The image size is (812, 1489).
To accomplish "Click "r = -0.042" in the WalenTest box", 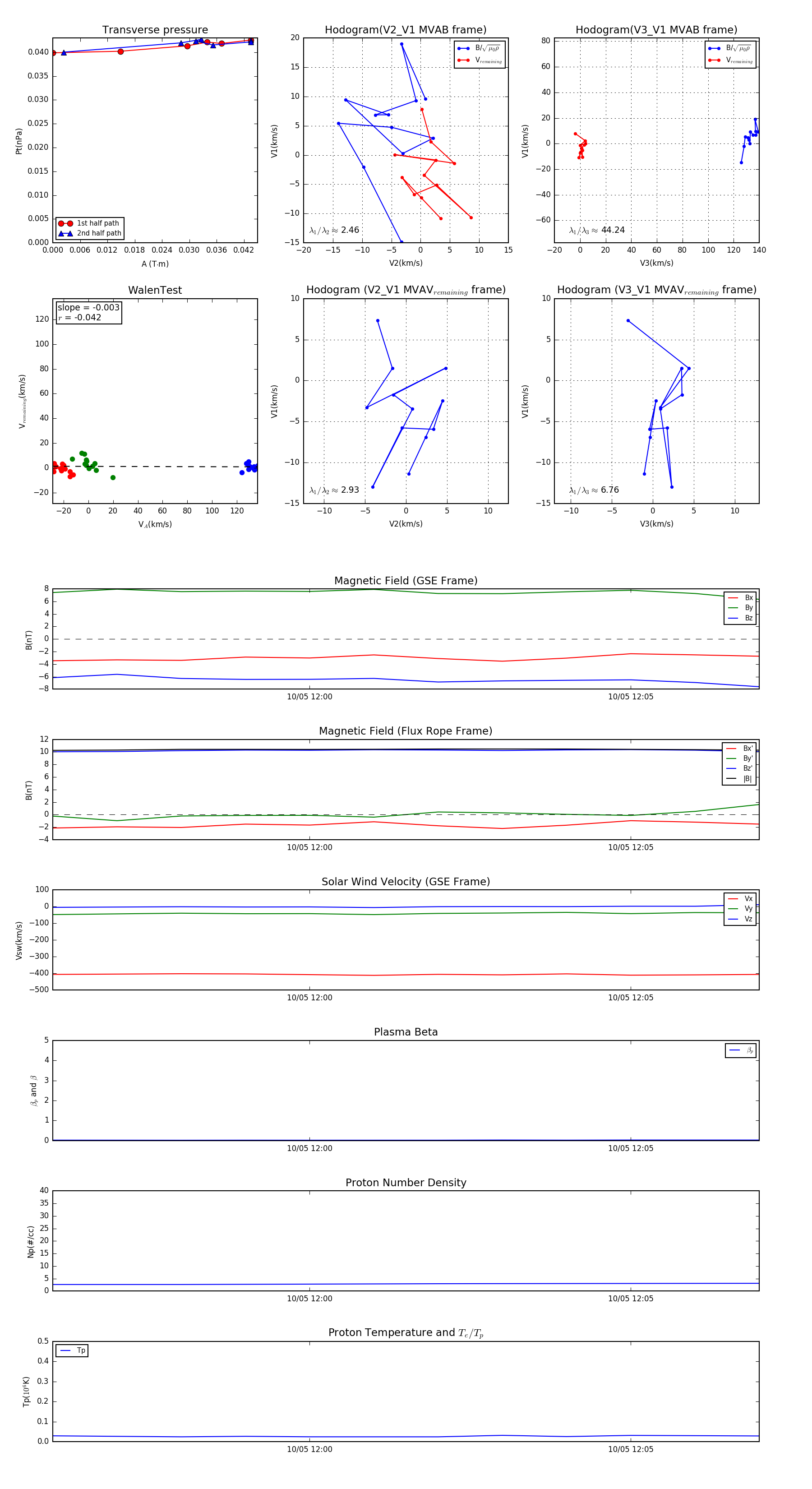I will pyautogui.click(x=80, y=317).
